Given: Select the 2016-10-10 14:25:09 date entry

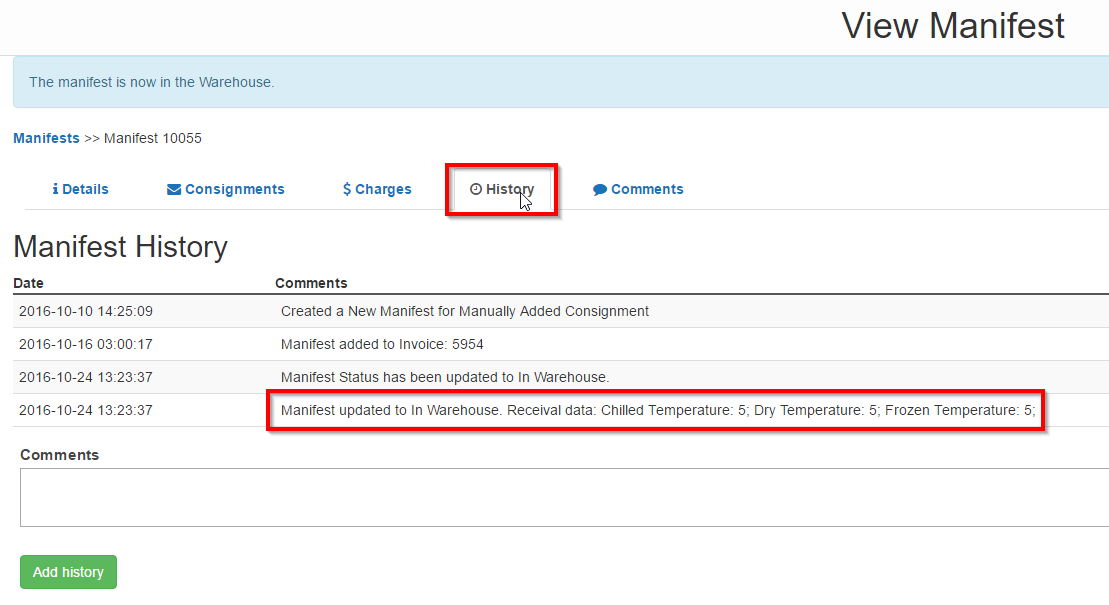Looking at the screenshot, I should coord(86,311).
